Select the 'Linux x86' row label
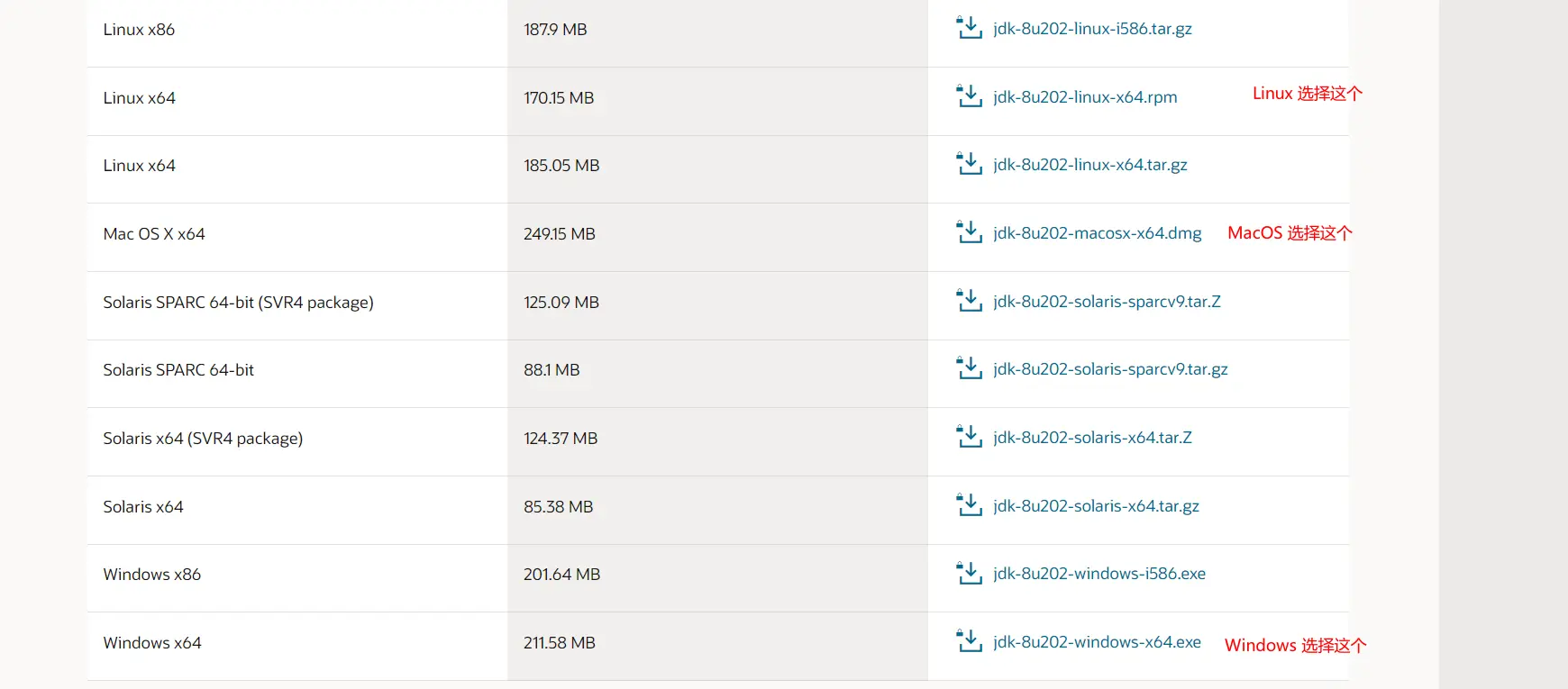 [x=139, y=30]
